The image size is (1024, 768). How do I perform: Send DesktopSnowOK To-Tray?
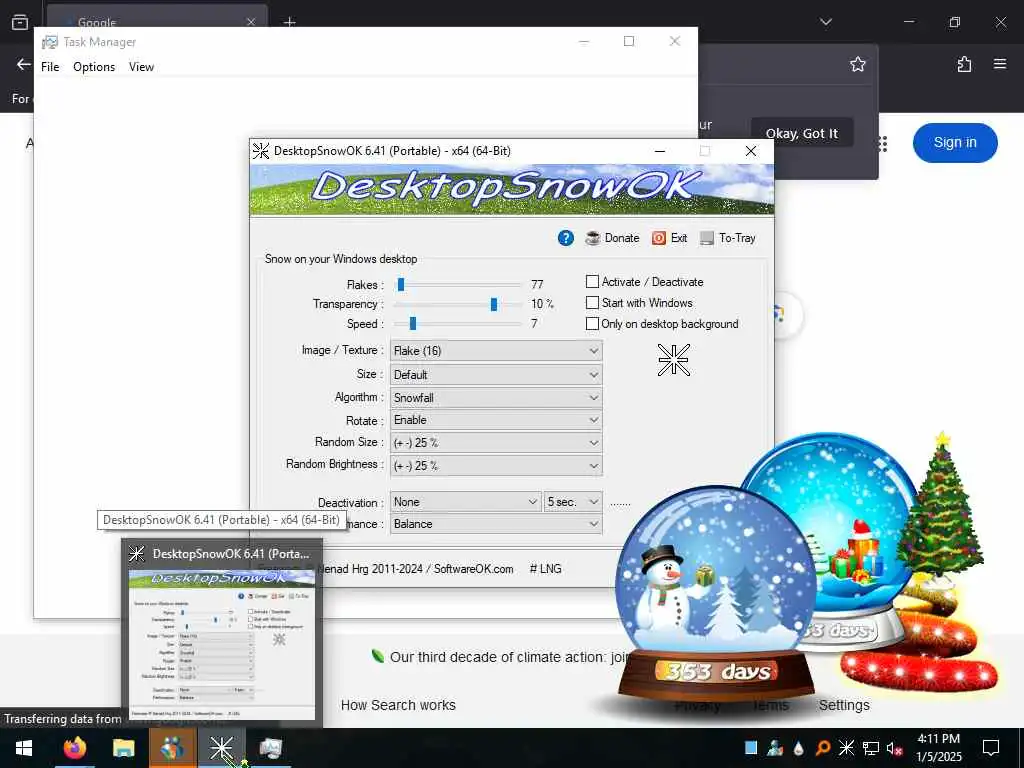tap(728, 238)
